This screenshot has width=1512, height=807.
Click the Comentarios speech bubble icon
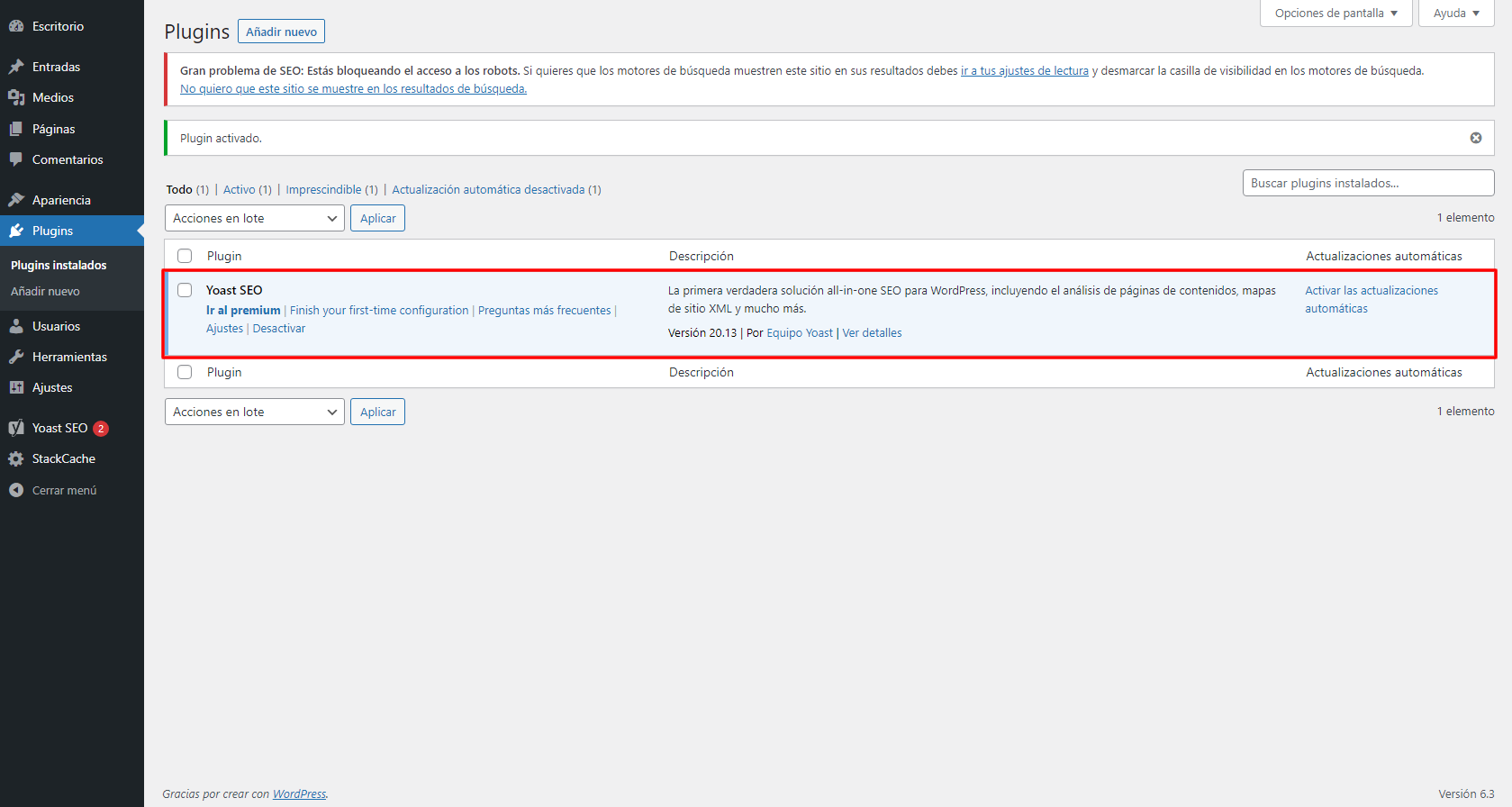tap(16, 159)
